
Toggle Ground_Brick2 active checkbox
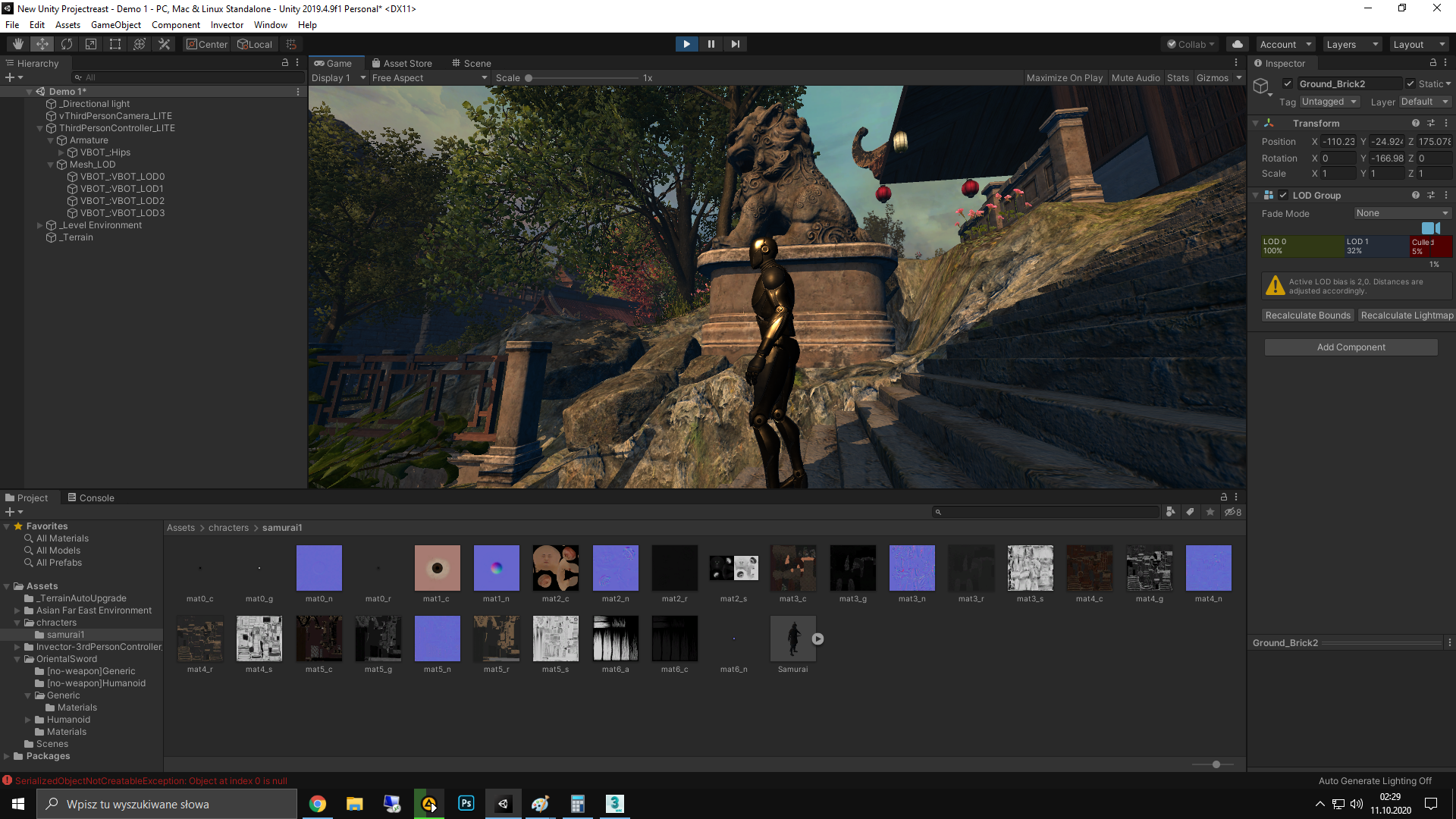[x=1288, y=83]
